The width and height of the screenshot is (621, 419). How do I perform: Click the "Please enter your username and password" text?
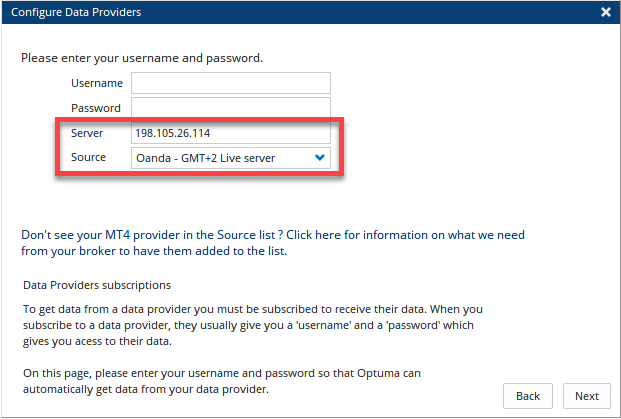142,58
